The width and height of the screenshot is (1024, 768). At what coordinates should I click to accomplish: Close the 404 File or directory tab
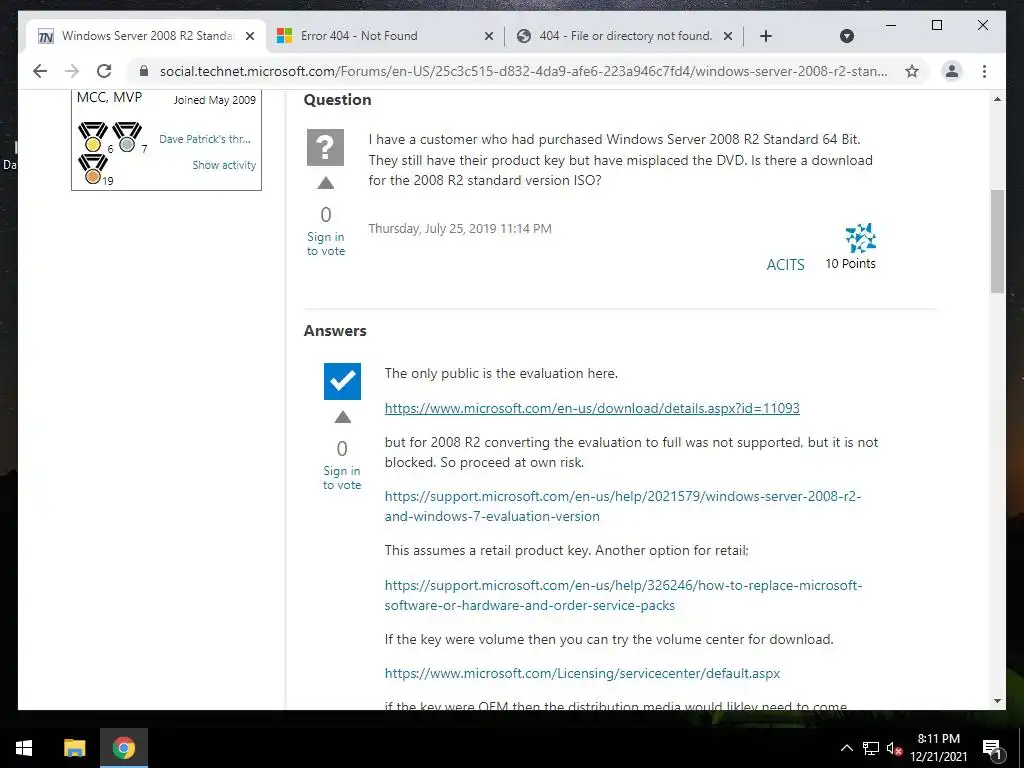pos(728,36)
